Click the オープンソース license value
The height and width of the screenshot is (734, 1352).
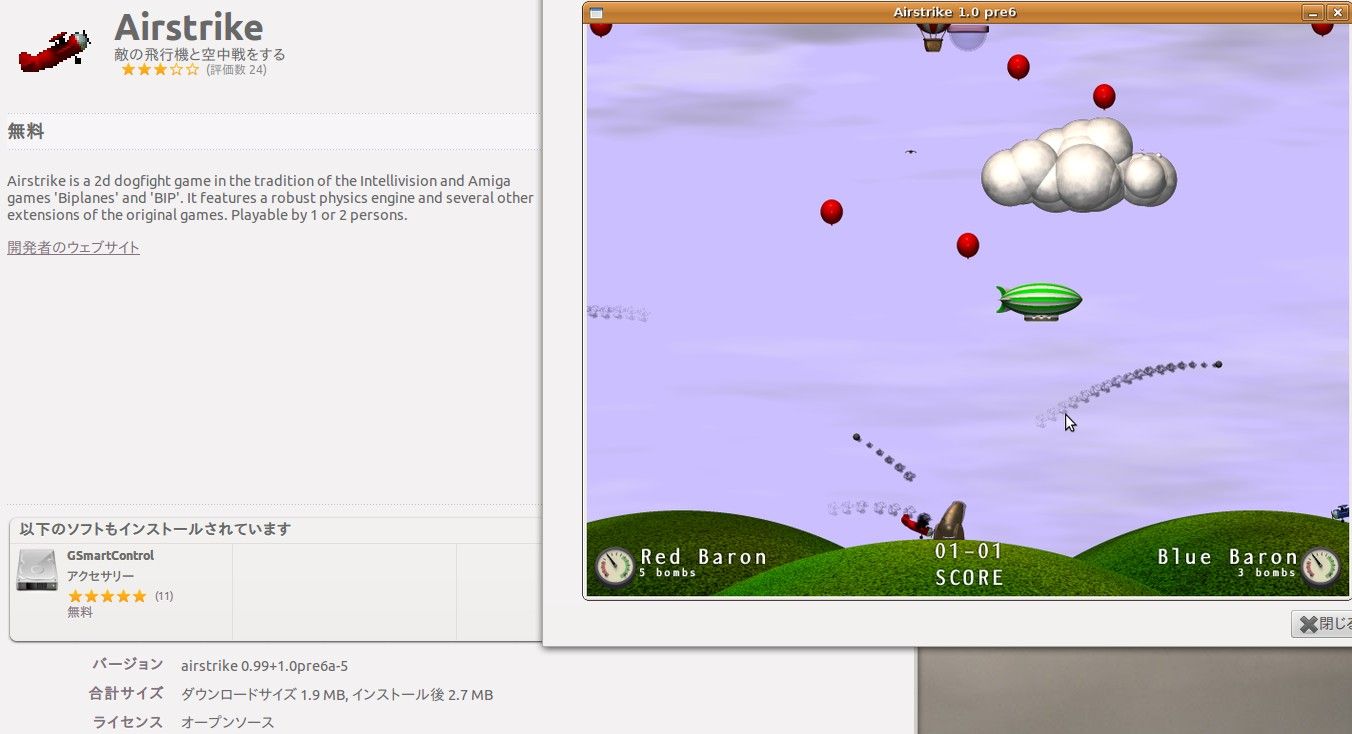click(227, 722)
